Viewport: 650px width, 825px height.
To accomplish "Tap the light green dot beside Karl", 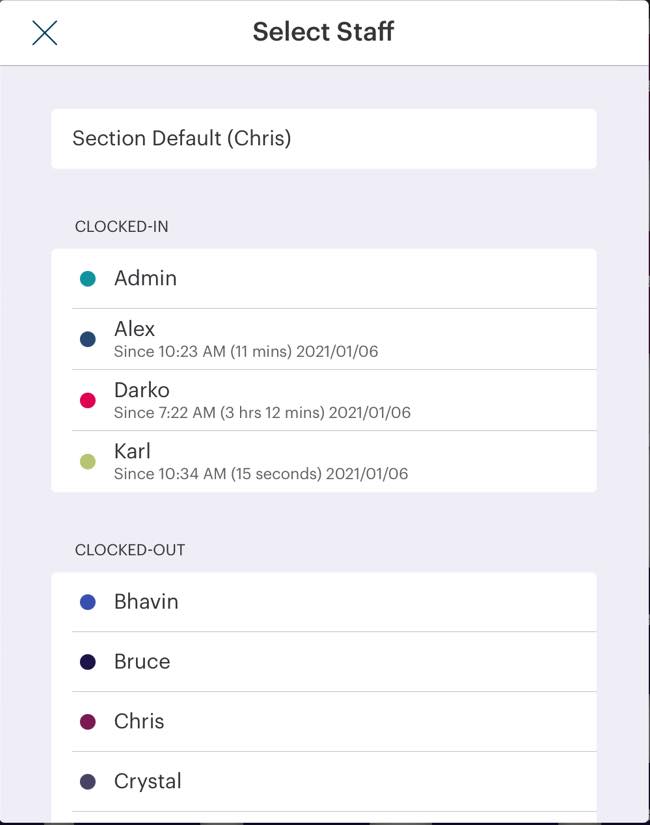I will 88,461.
